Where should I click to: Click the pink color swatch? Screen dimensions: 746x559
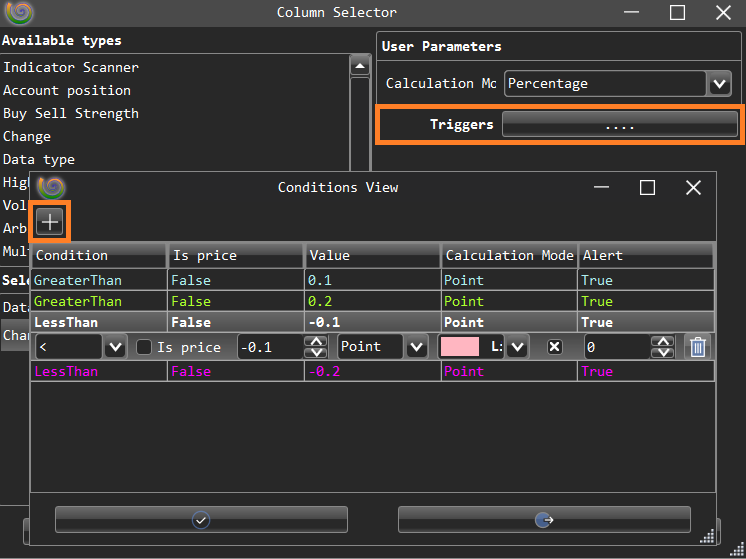pos(460,347)
